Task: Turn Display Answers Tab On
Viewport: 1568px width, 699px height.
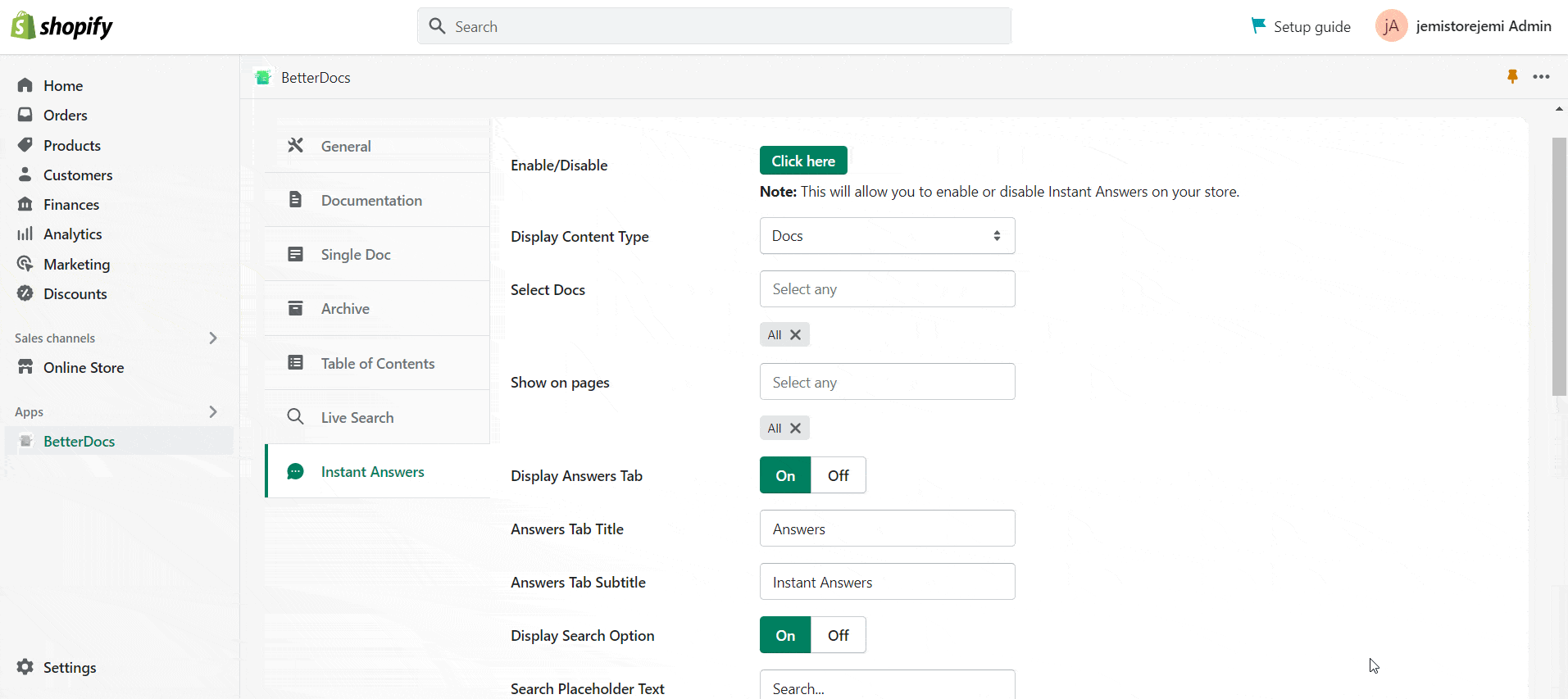Action: (785, 475)
